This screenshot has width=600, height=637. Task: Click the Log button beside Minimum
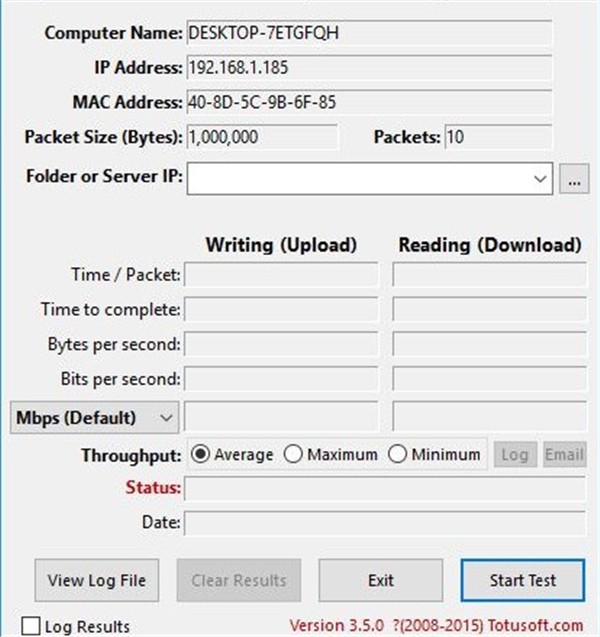(x=515, y=455)
